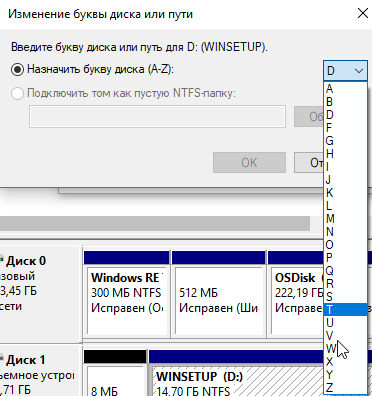The image size is (372, 396).
Task: Select the 512 MB partition on Disk 0
Action: 219,293
